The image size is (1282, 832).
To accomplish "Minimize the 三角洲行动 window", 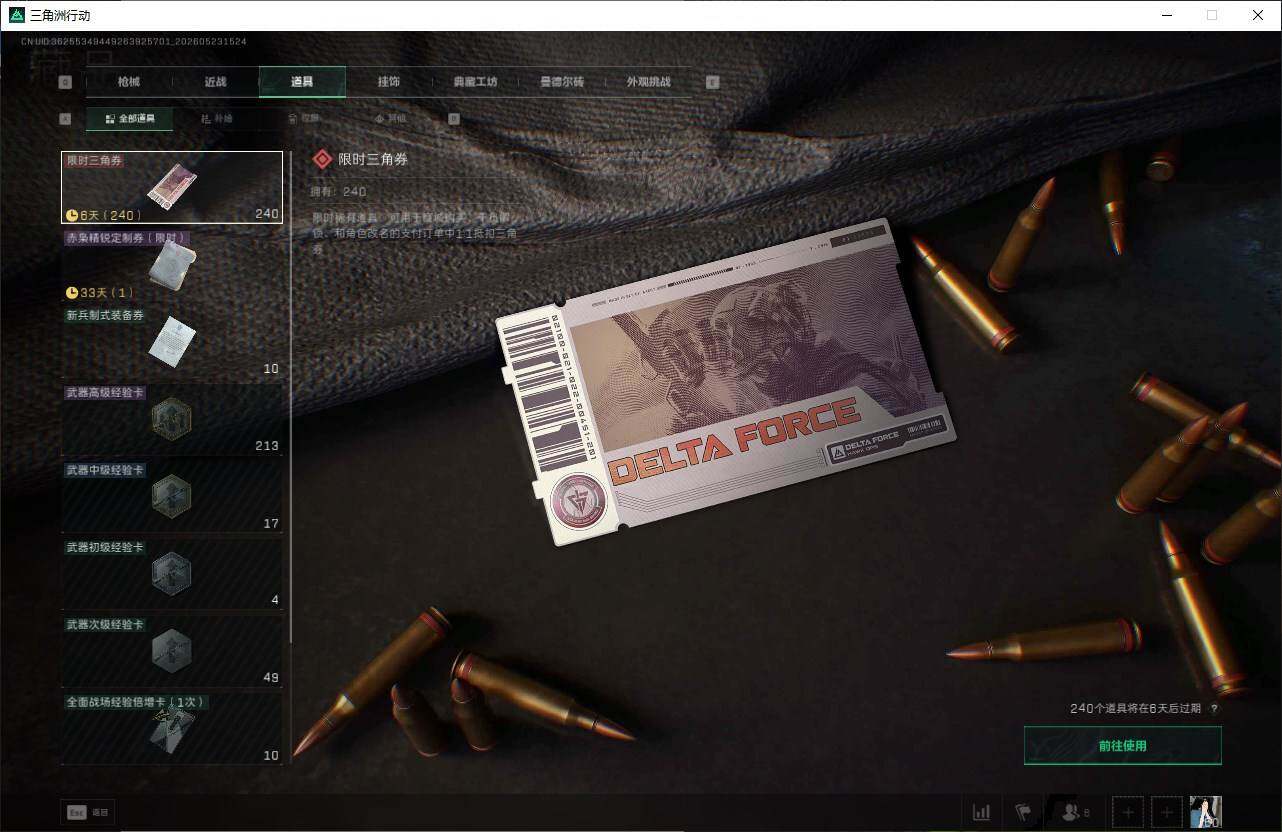I will pos(1167,15).
